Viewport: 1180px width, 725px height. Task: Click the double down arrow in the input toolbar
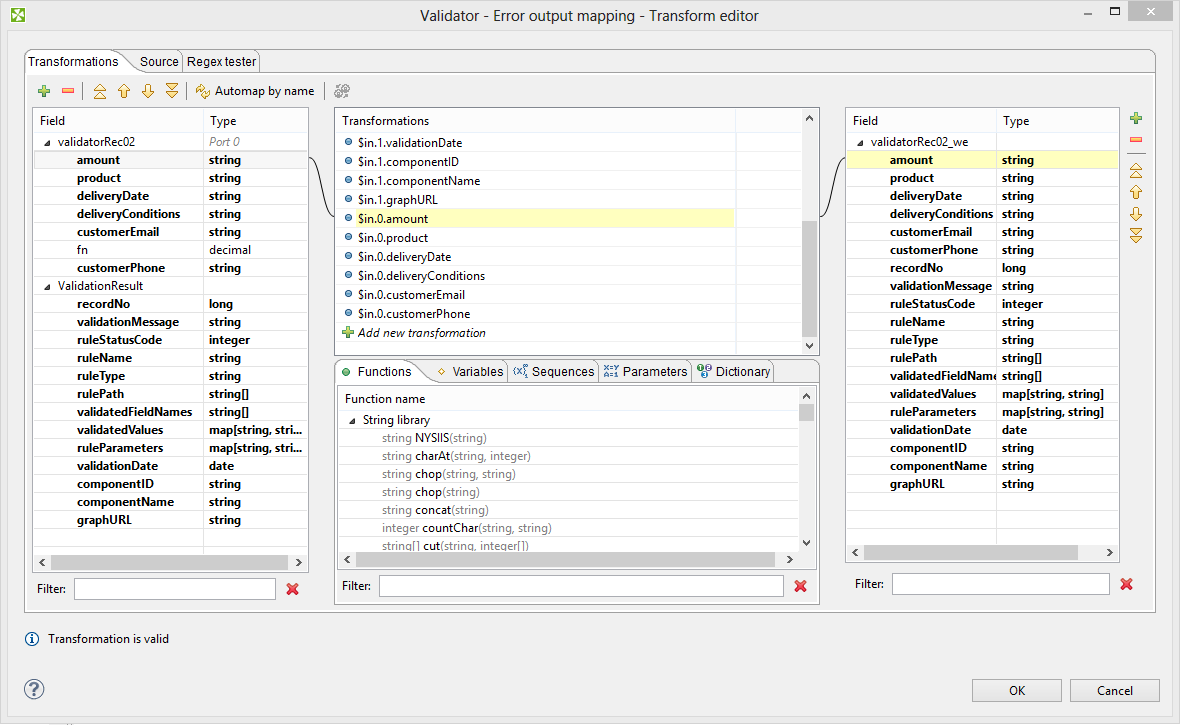pyautogui.click(x=172, y=91)
